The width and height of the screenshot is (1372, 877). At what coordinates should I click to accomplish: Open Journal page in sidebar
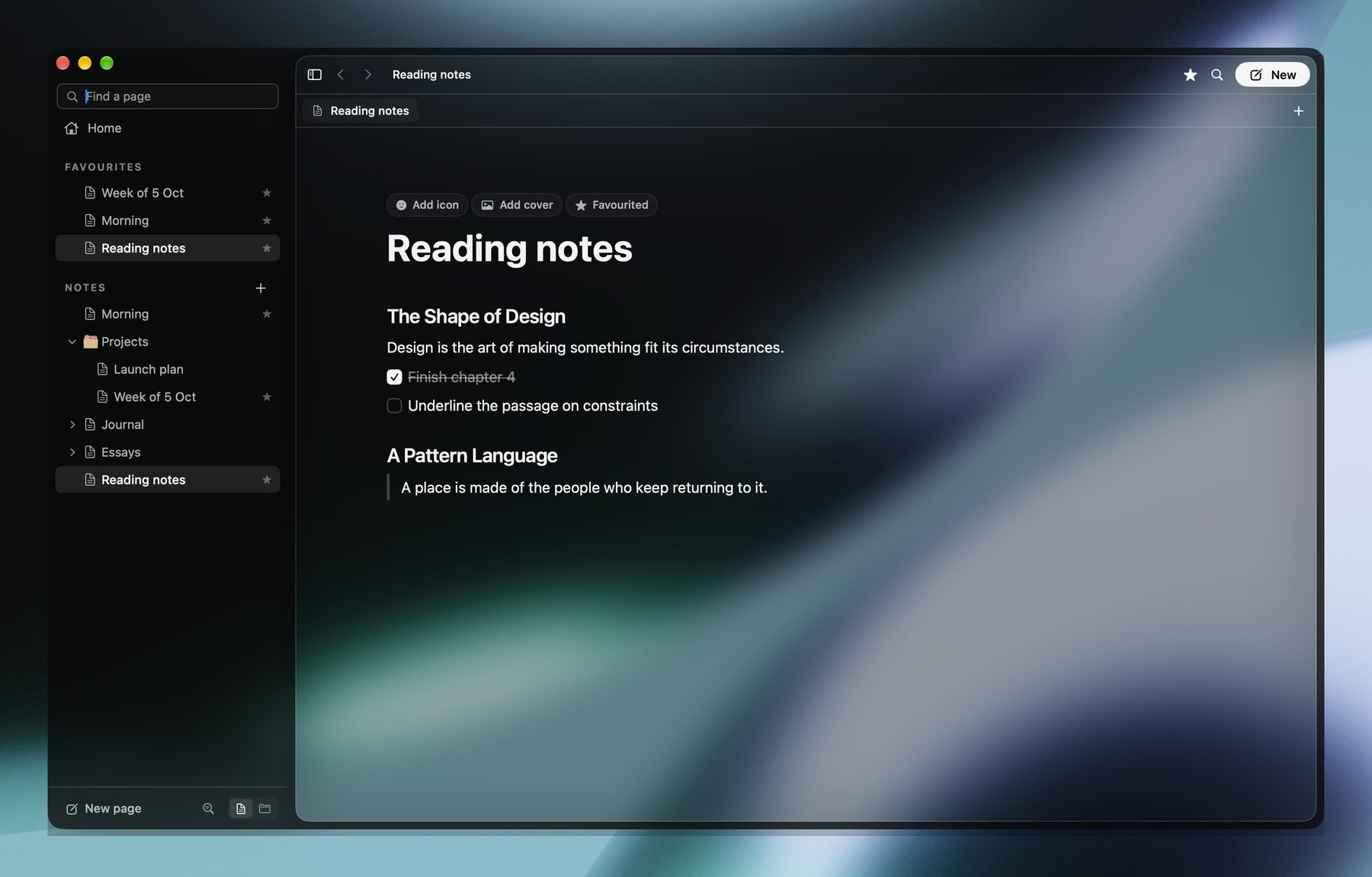(x=168, y=425)
